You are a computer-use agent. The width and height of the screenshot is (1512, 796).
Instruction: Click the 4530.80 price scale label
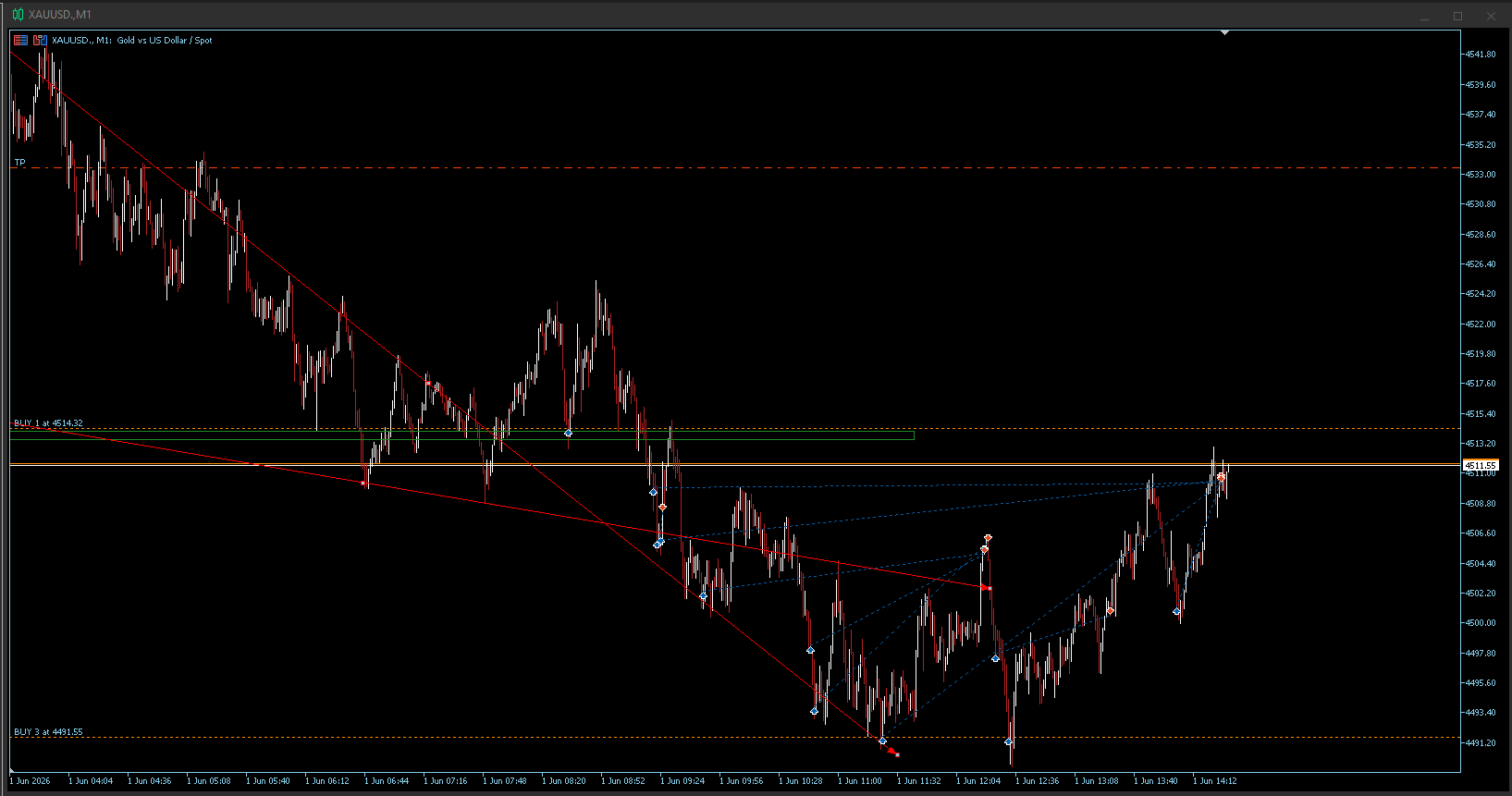pos(1481,204)
